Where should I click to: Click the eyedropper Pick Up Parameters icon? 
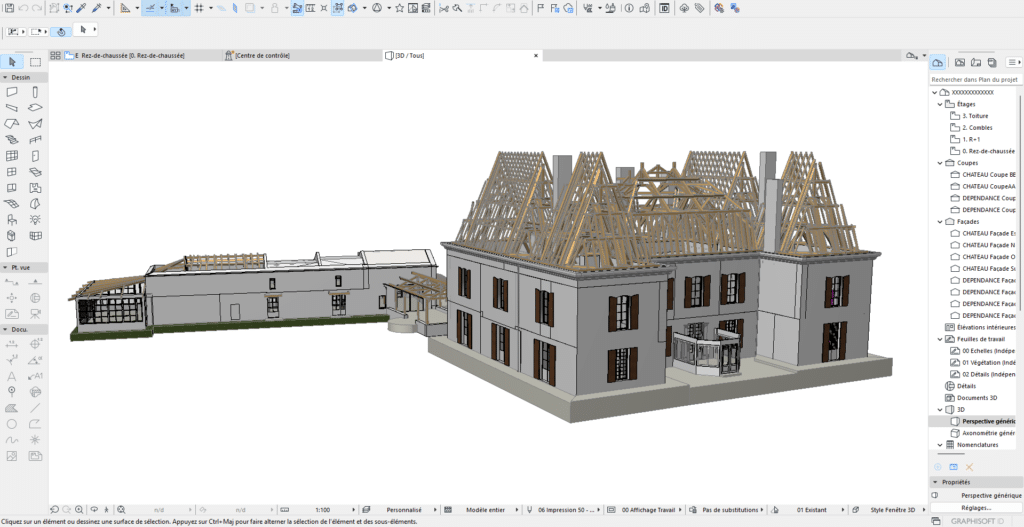pos(81,8)
